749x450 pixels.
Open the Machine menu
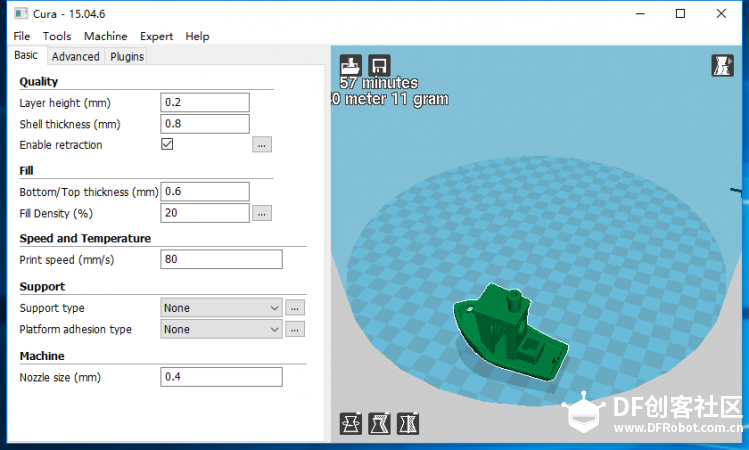coord(106,36)
